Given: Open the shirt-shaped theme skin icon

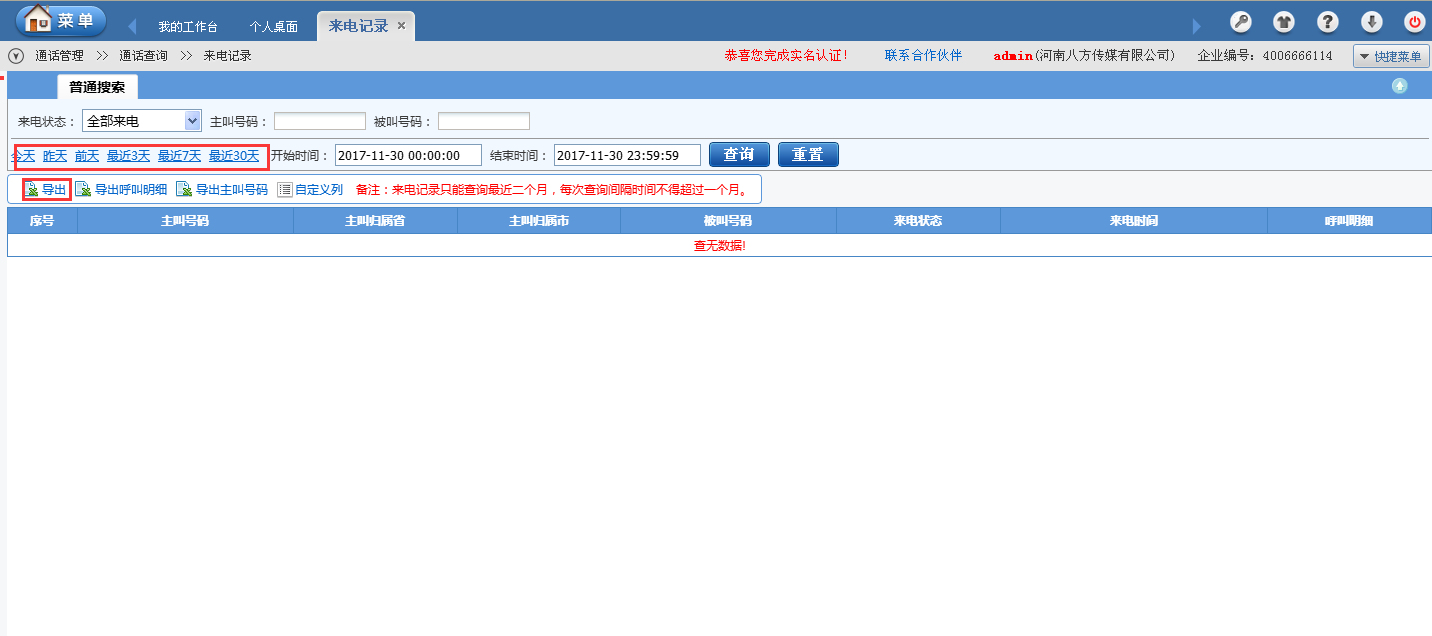Looking at the screenshot, I should [1284, 22].
